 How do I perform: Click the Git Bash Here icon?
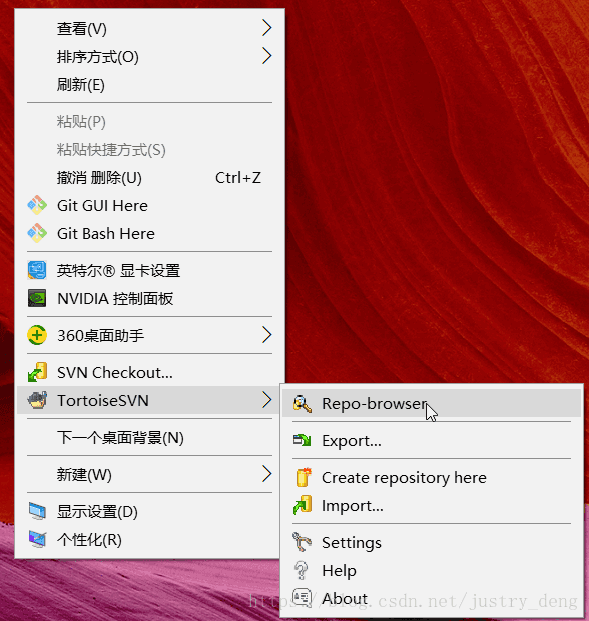(37, 233)
